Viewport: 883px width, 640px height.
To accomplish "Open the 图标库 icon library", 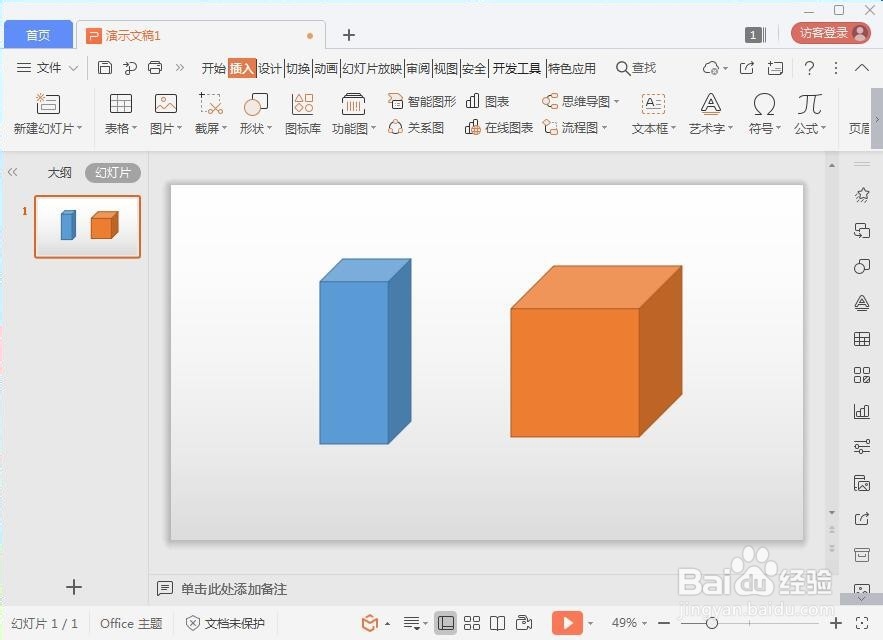I will (x=303, y=104).
